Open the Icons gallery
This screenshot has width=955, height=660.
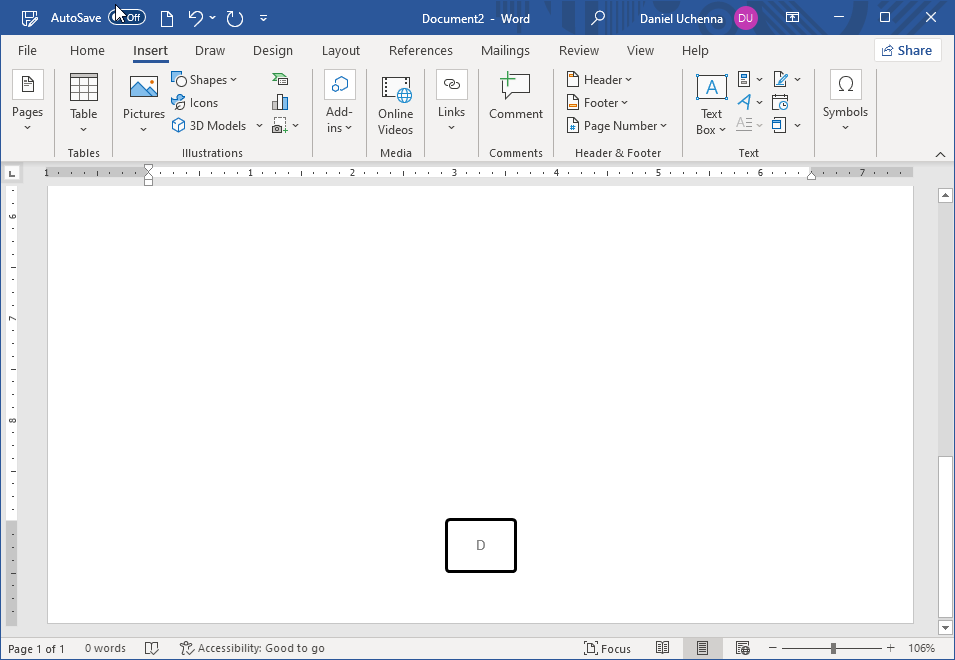click(x=195, y=103)
